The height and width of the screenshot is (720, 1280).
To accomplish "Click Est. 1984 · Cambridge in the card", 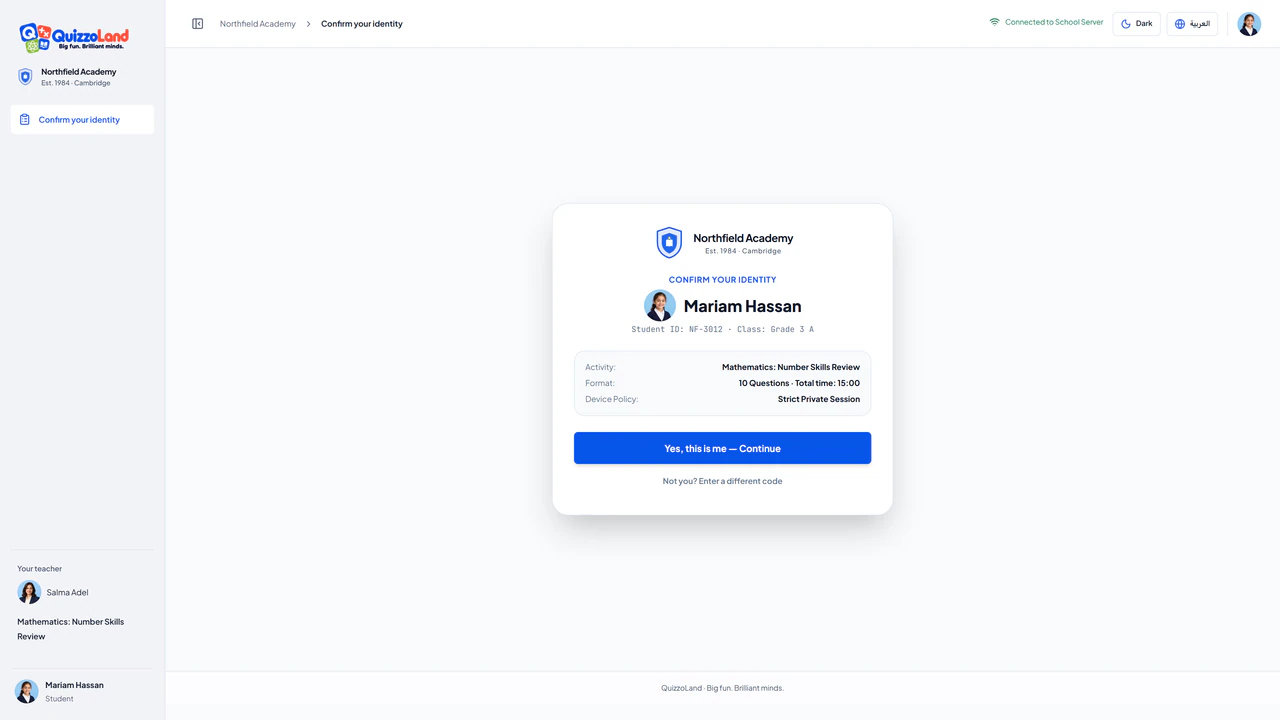I will 743,251.
